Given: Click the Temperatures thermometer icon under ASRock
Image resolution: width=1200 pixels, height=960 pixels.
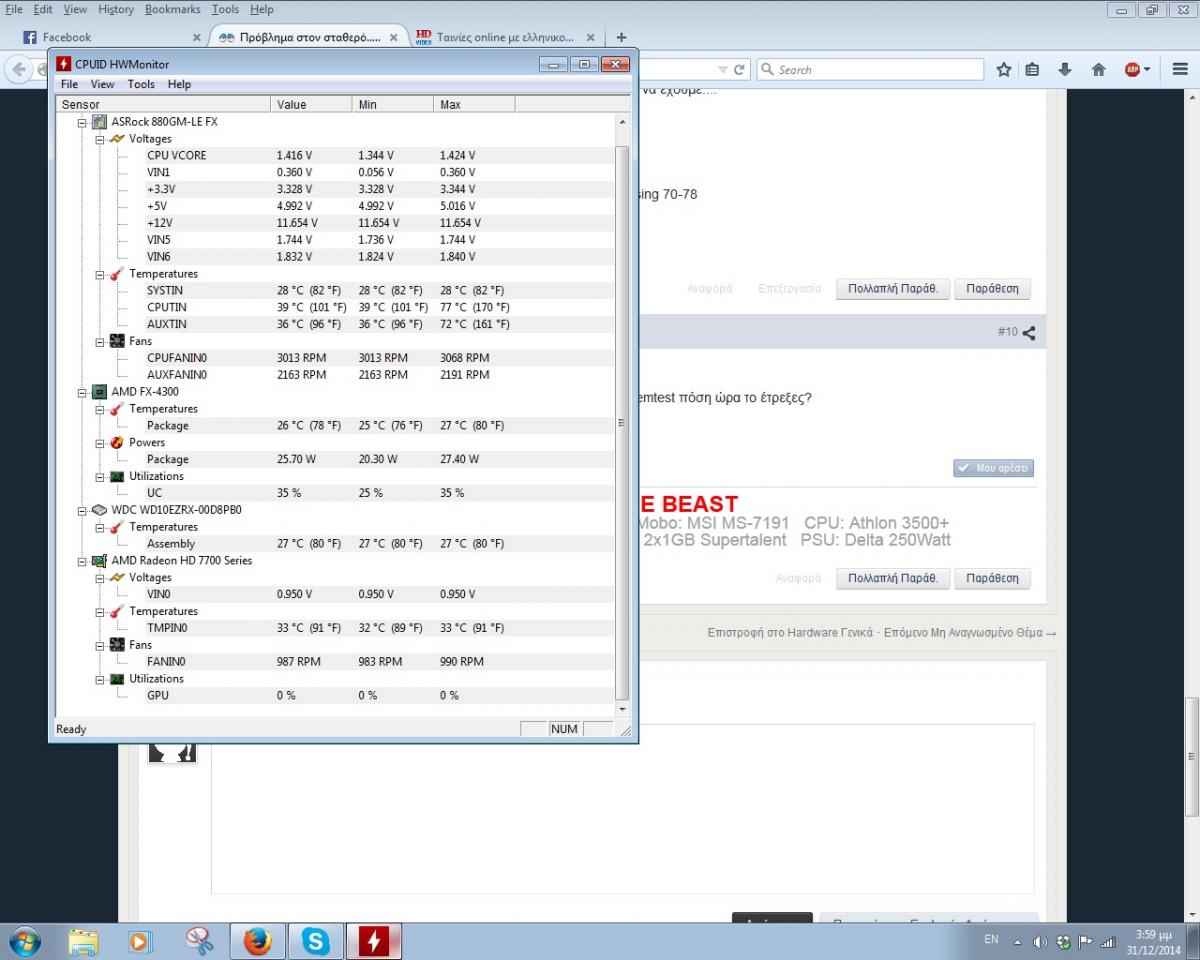Looking at the screenshot, I should [x=117, y=274].
